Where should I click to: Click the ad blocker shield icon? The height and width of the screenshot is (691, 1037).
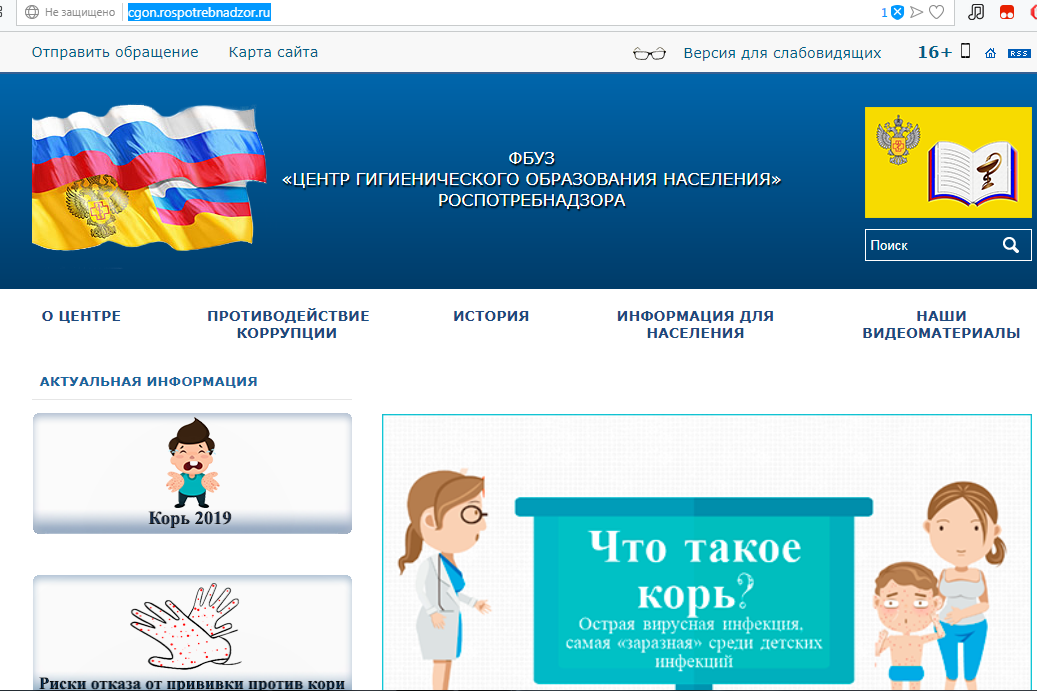click(897, 12)
